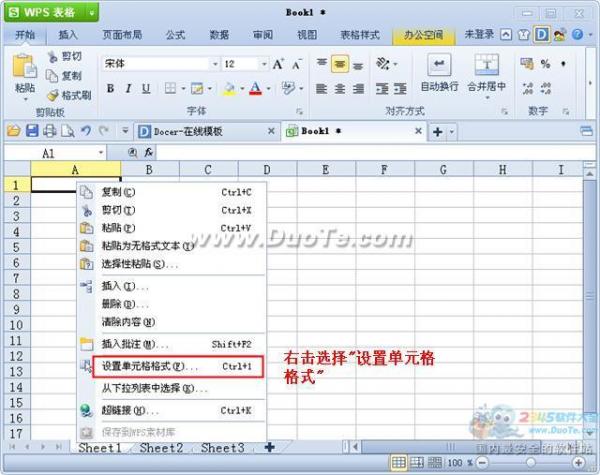Click the Not Logged In (未登录) link
The image size is (600, 475).
pyautogui.click(x=479, y=35)
